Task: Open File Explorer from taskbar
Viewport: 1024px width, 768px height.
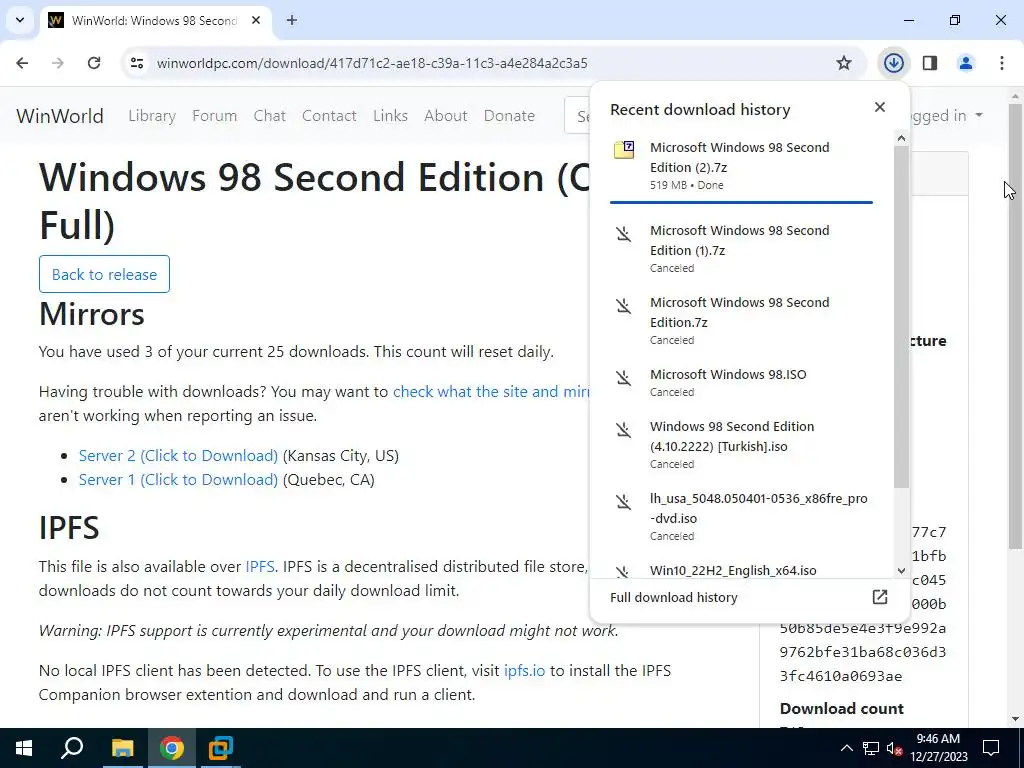Action: coord(122,748)
